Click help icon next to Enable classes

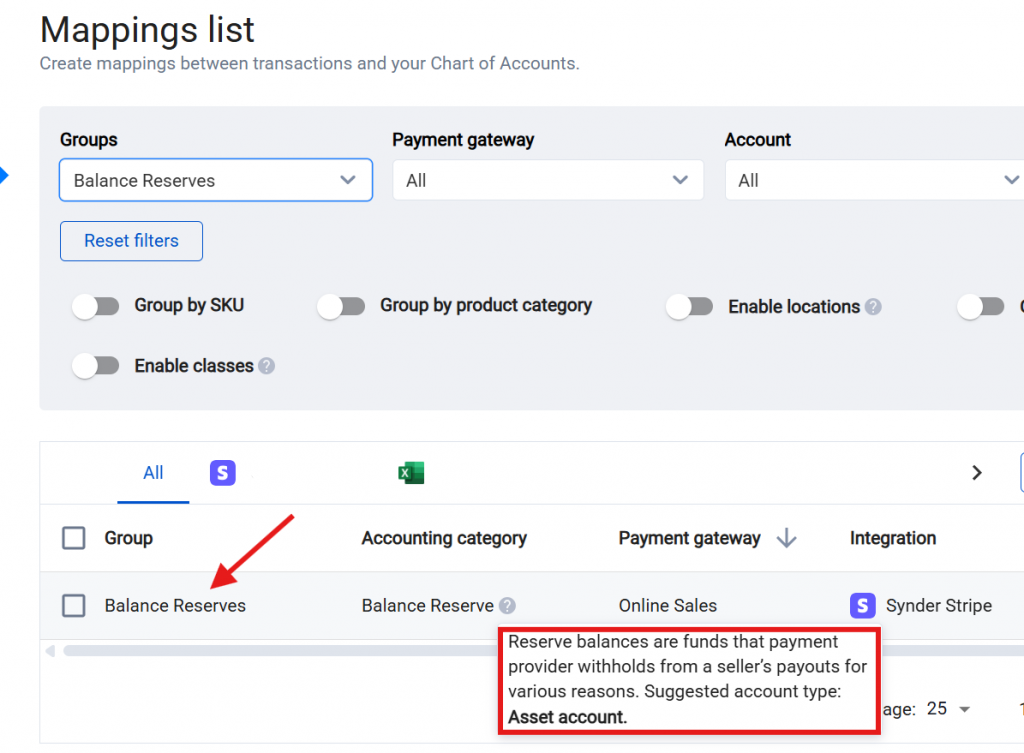(266, 366)
